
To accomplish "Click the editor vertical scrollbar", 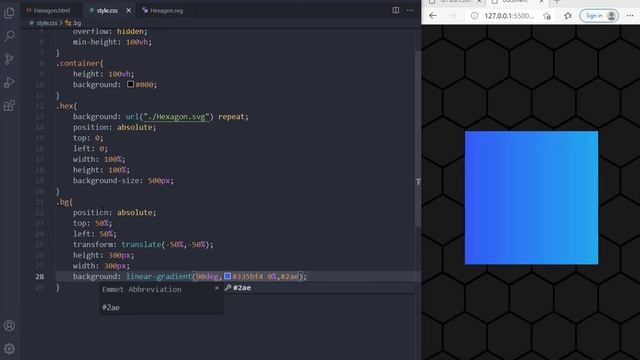I will [x=418, y=139].
